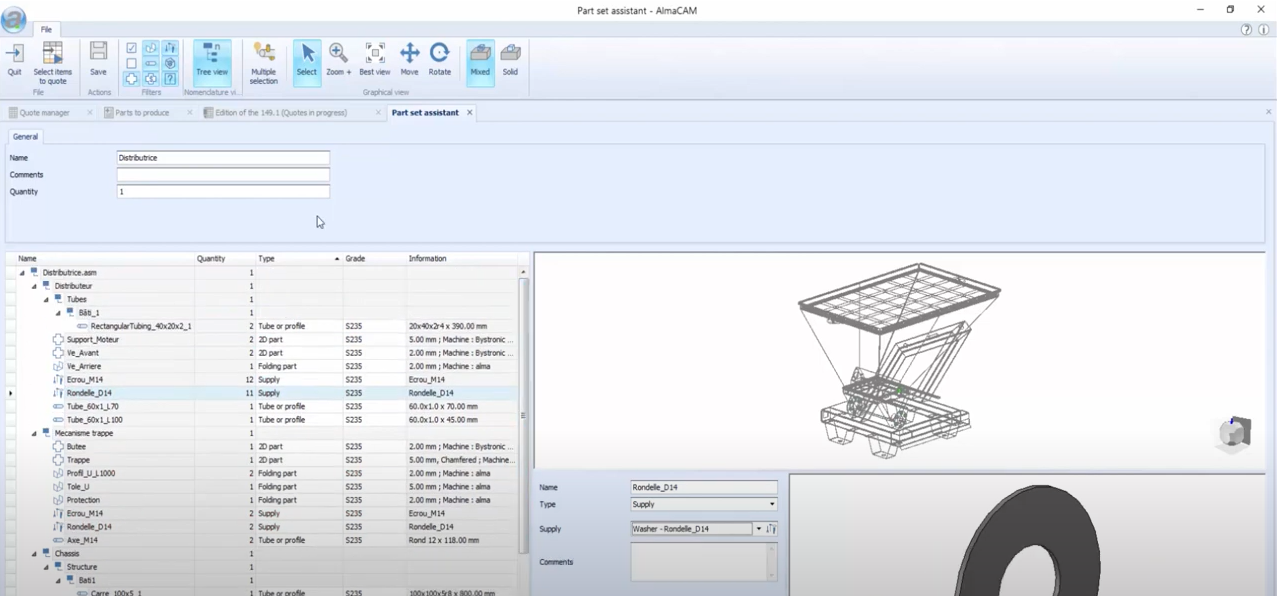Click the 3D orientation cube in viewer
The image size is (1277, 596).
1234,432
